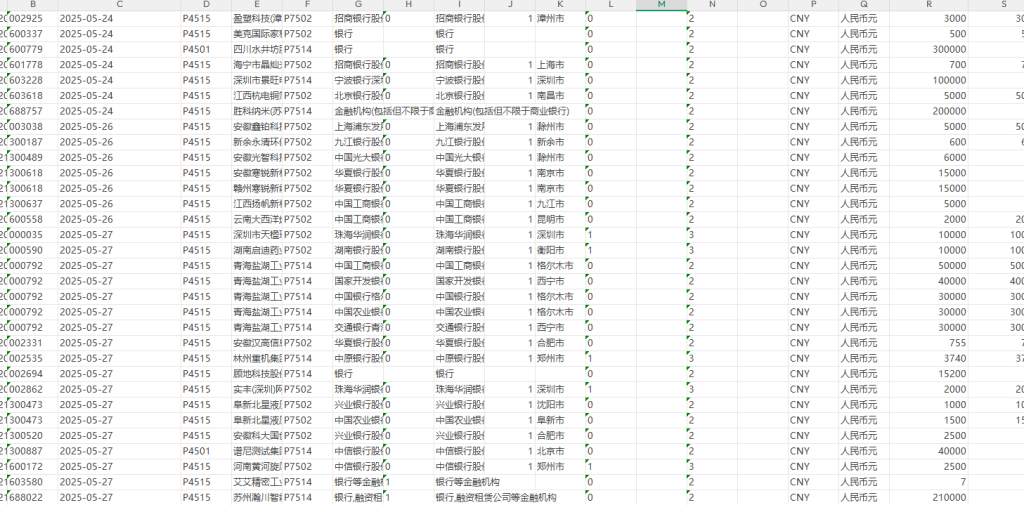Click the cell with amount 755
The width and height of the screenshot is (1024, 505).
[929, 343]
